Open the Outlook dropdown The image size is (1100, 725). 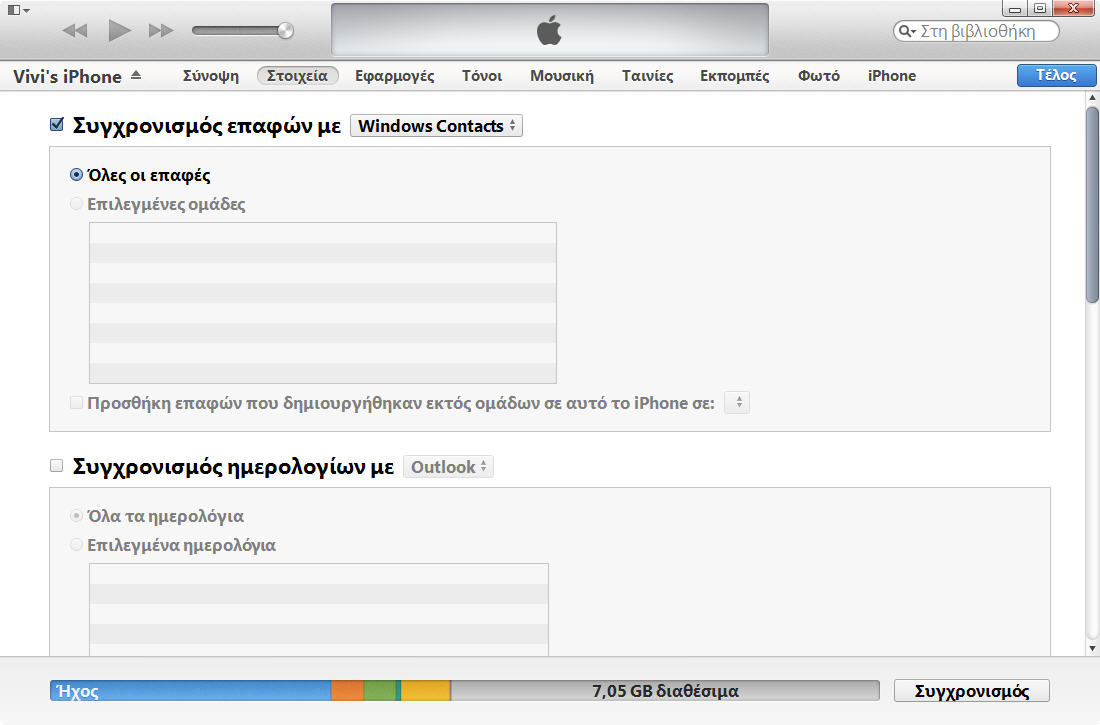point(448,467)
